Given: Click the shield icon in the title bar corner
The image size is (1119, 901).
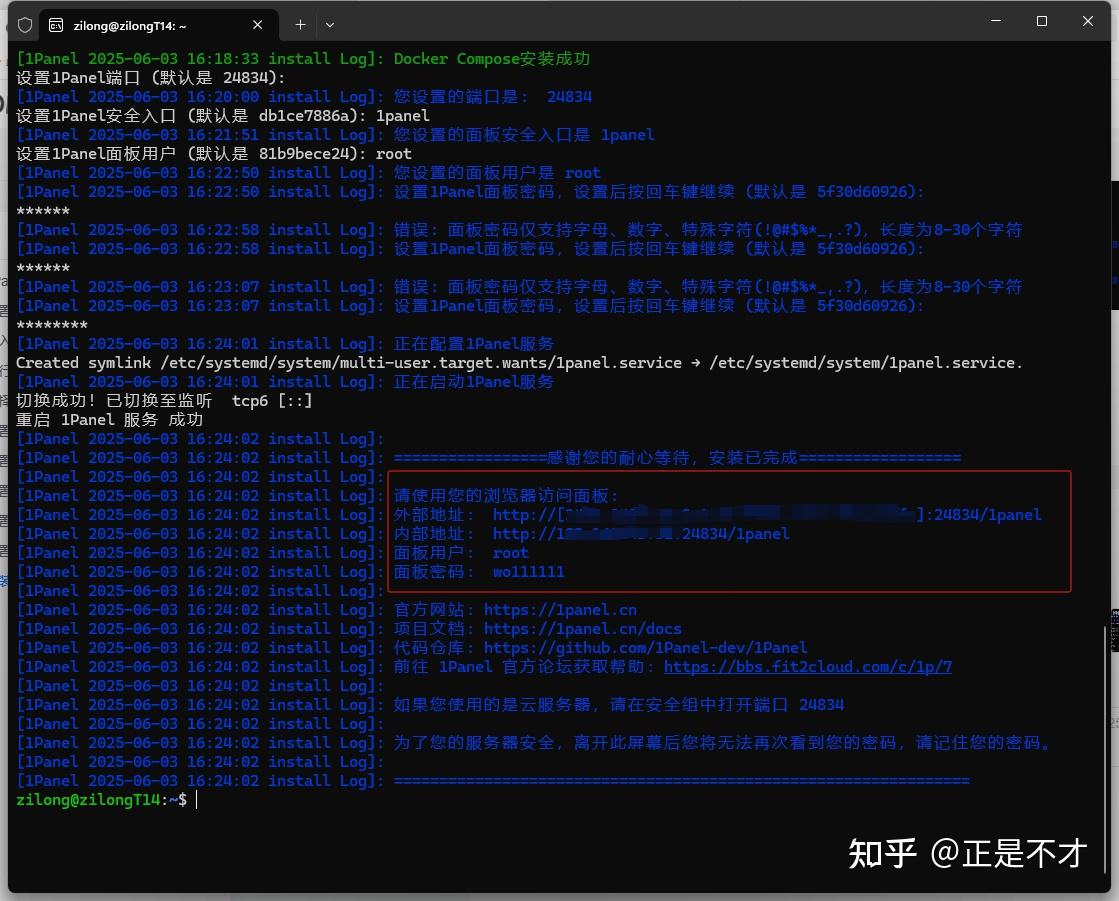Looking at the screenshot, I should tap(25, 25).
